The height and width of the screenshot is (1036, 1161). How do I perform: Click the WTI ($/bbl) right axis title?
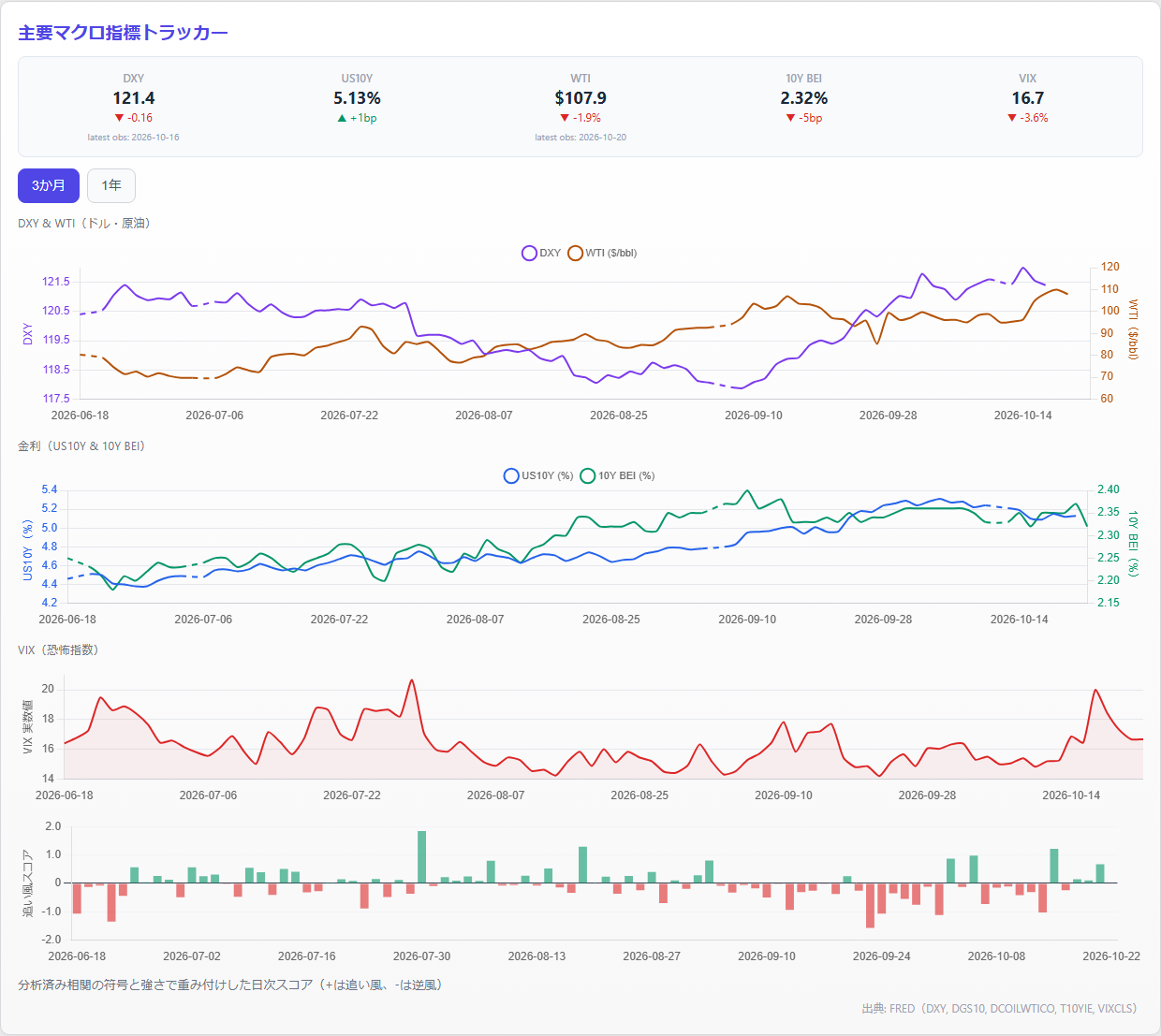click(1133, 329)
